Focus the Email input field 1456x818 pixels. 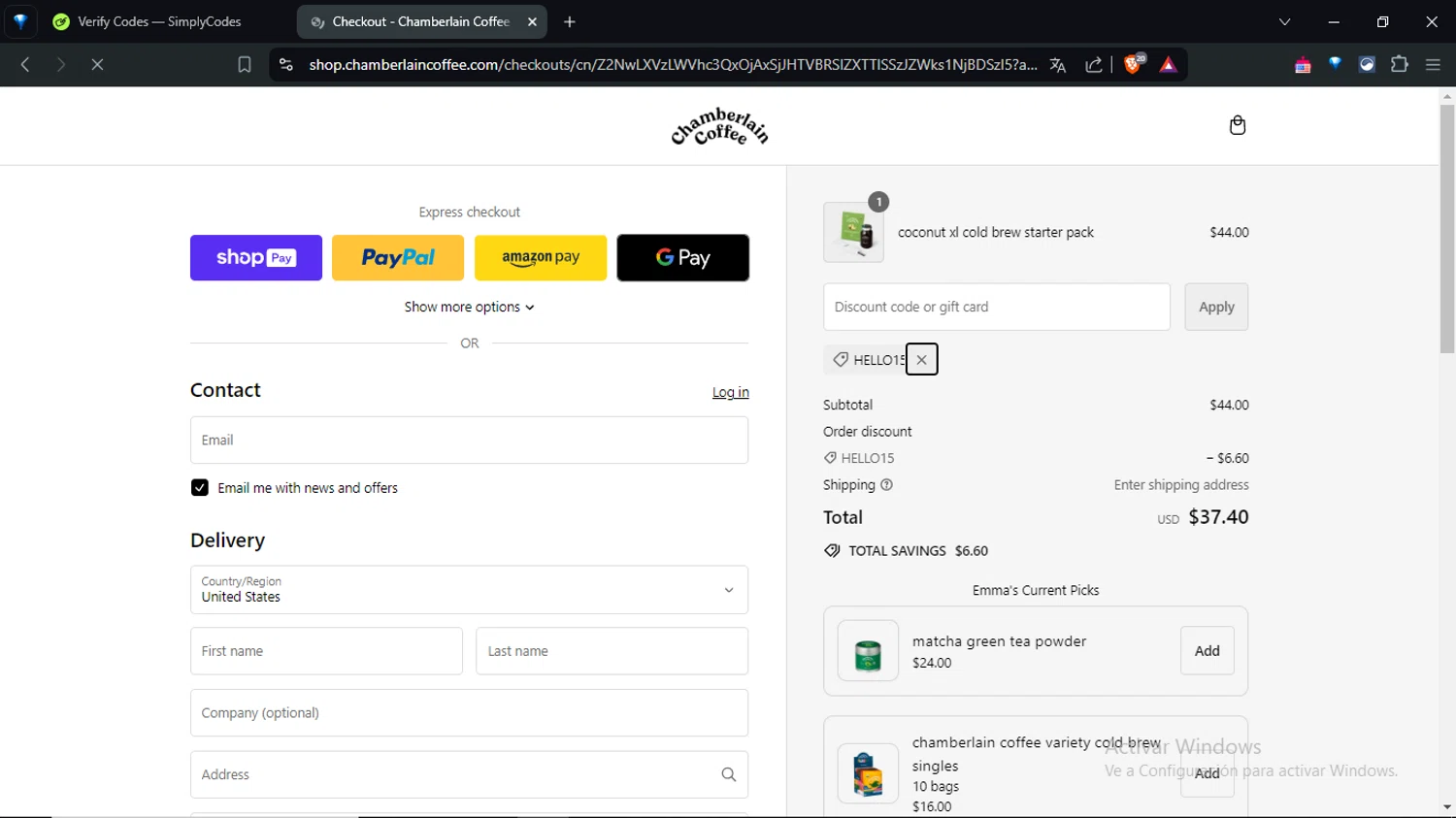coord(469,441)
